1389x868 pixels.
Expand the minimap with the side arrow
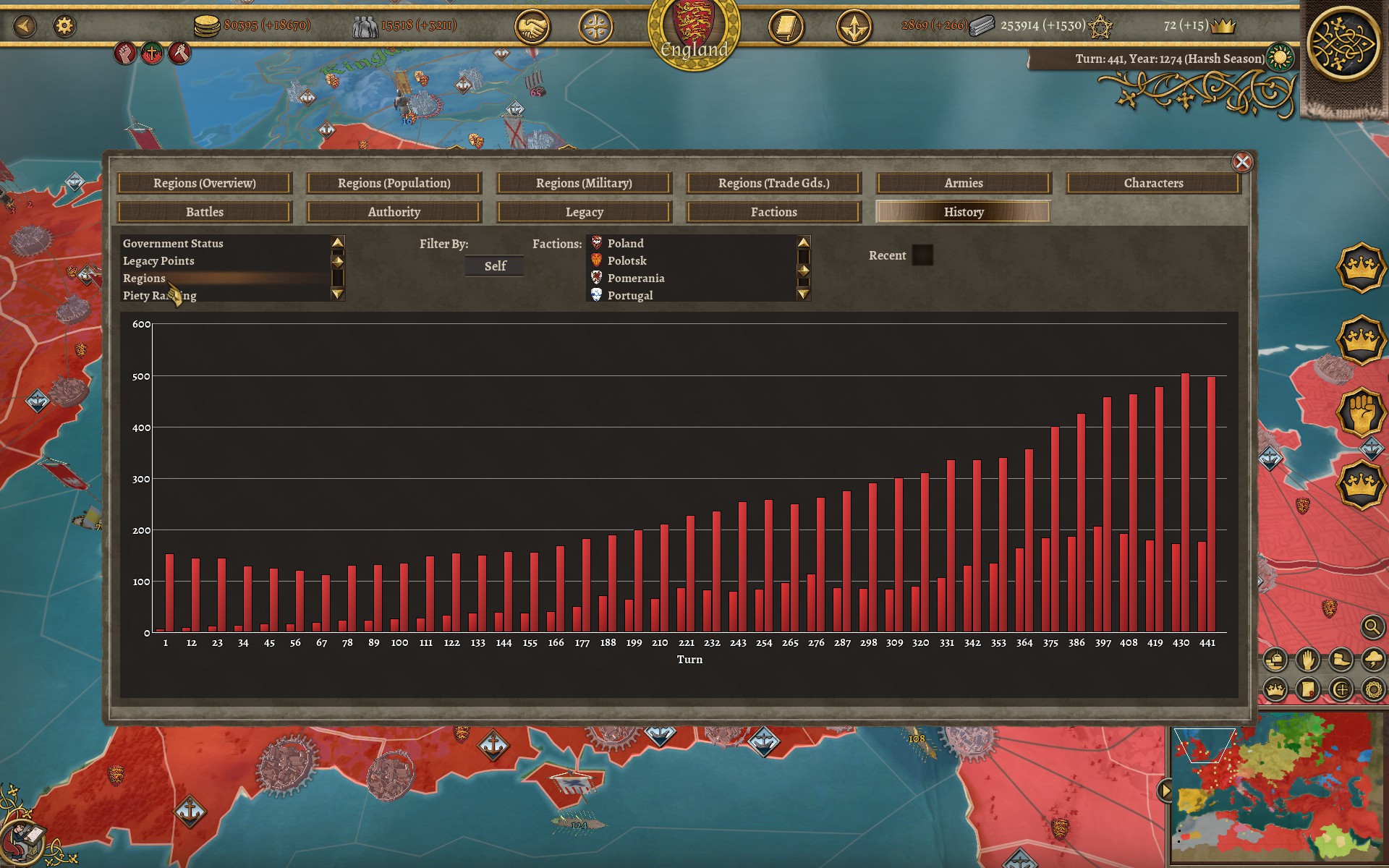[1164, 791]
